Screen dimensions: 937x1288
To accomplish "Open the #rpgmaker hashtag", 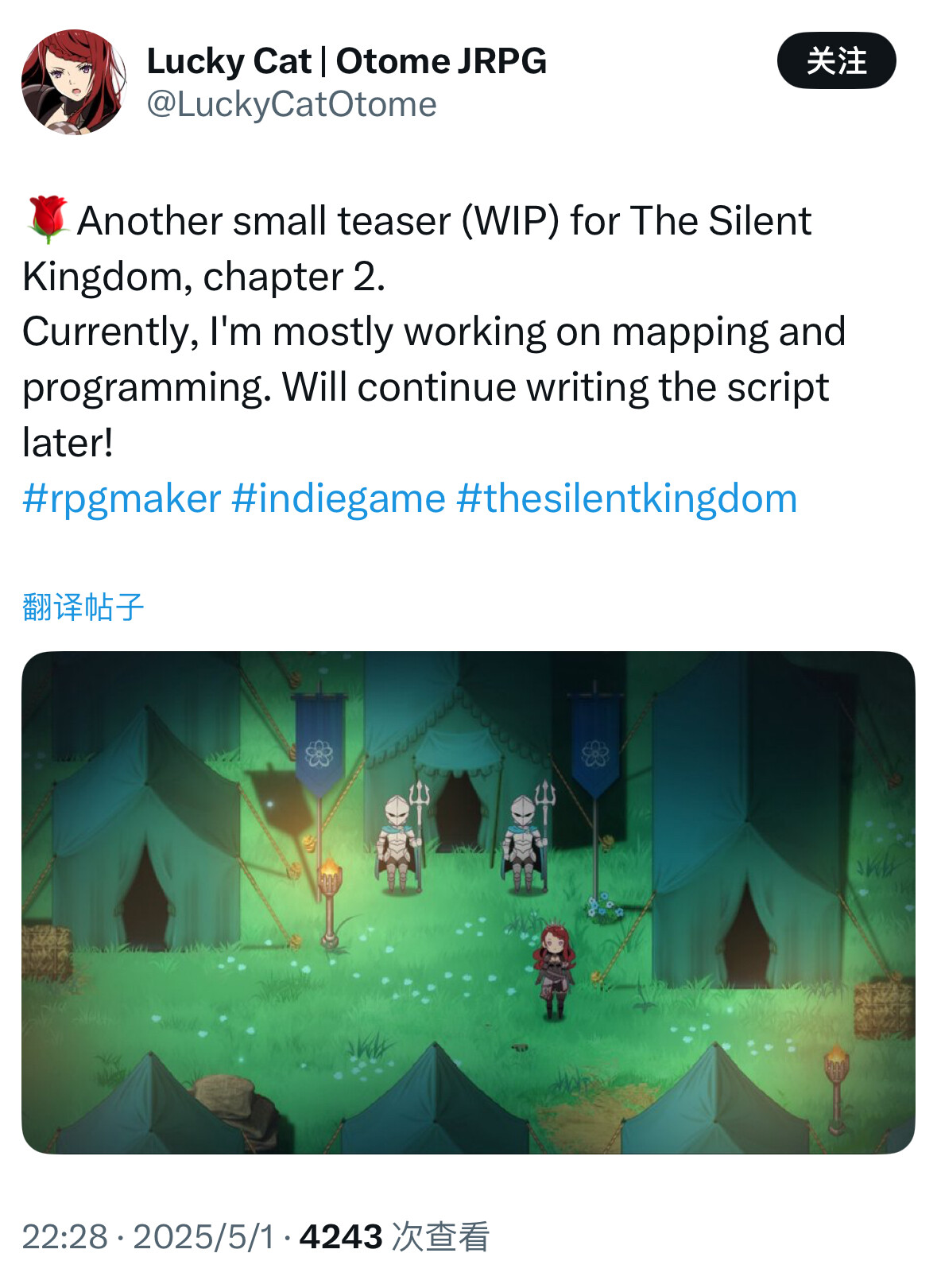I will click(x=122, y=499).
